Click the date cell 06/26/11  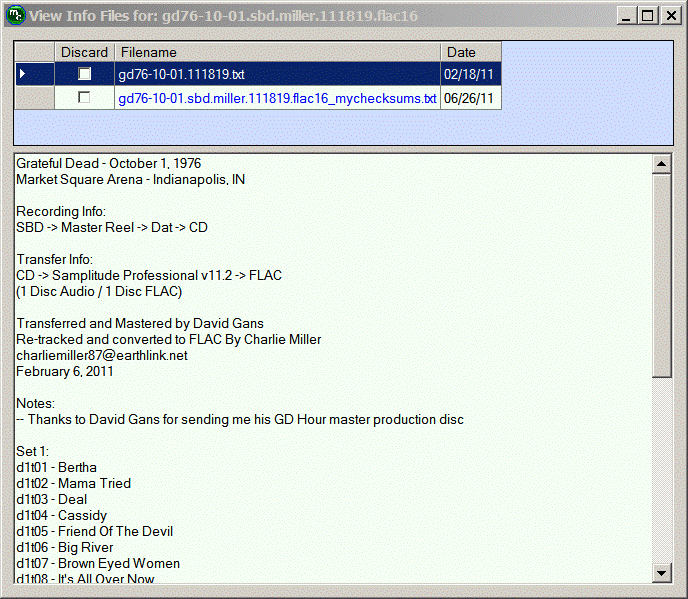[x=469, y=98]
